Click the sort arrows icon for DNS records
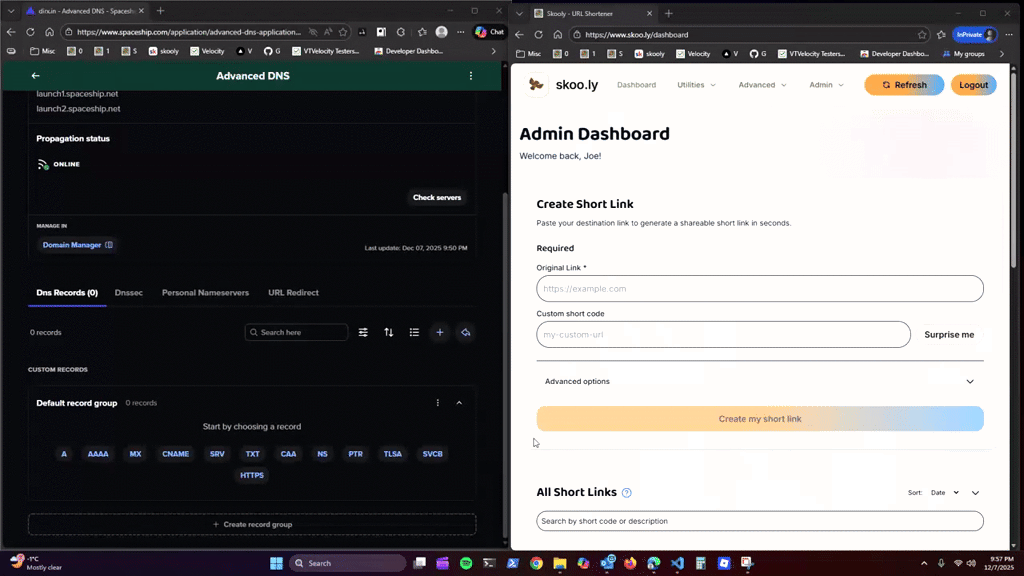The width and height of the screenshot is (1024, 576). pos(389,332)
